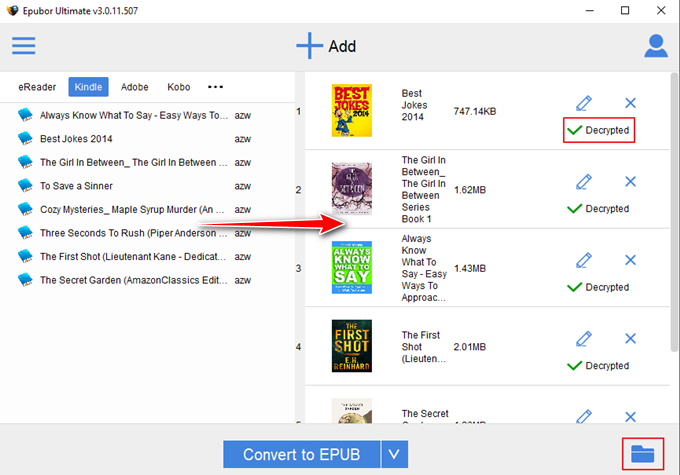Image resolution: width=680 pixels, height=475 pixels.
Task: Open the user account icon
Action: click(655, 46)
